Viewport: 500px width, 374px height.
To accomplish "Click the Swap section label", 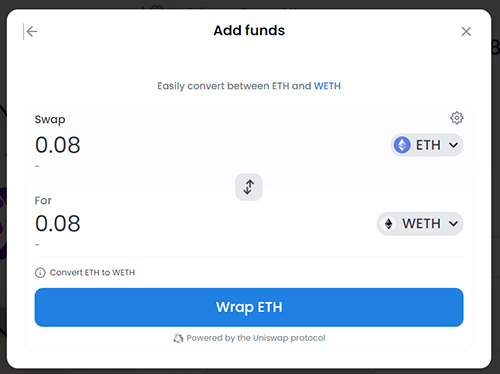I will point(50,119).
